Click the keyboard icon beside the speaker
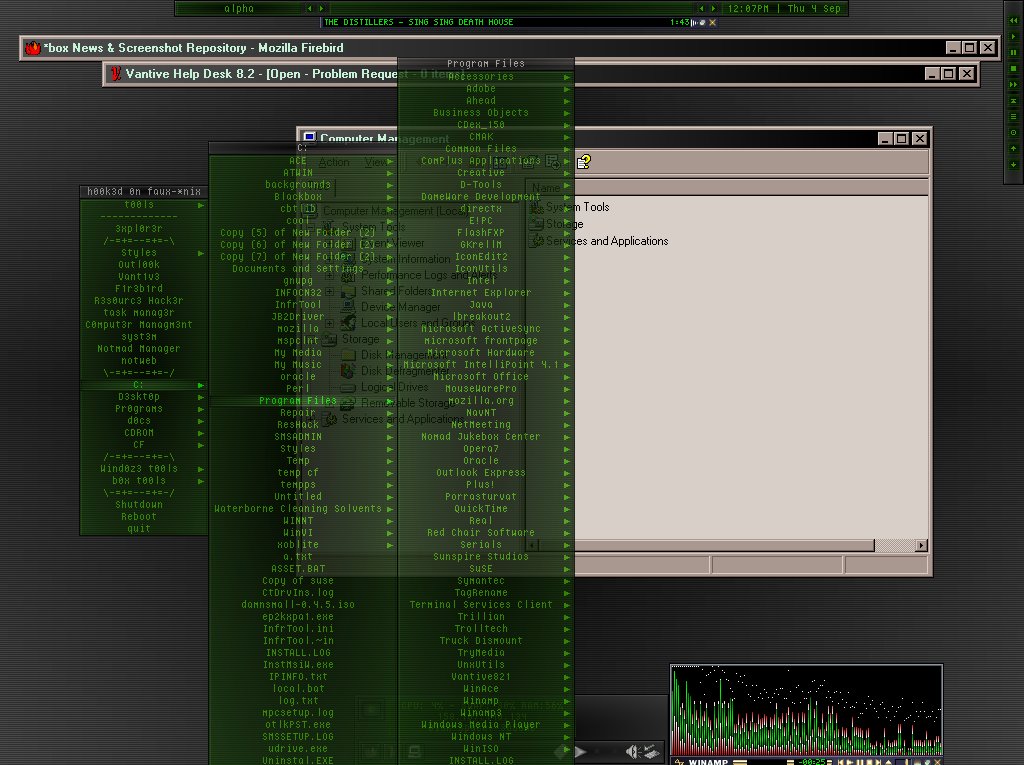The image size is (1030, 765). pos(651,751)
